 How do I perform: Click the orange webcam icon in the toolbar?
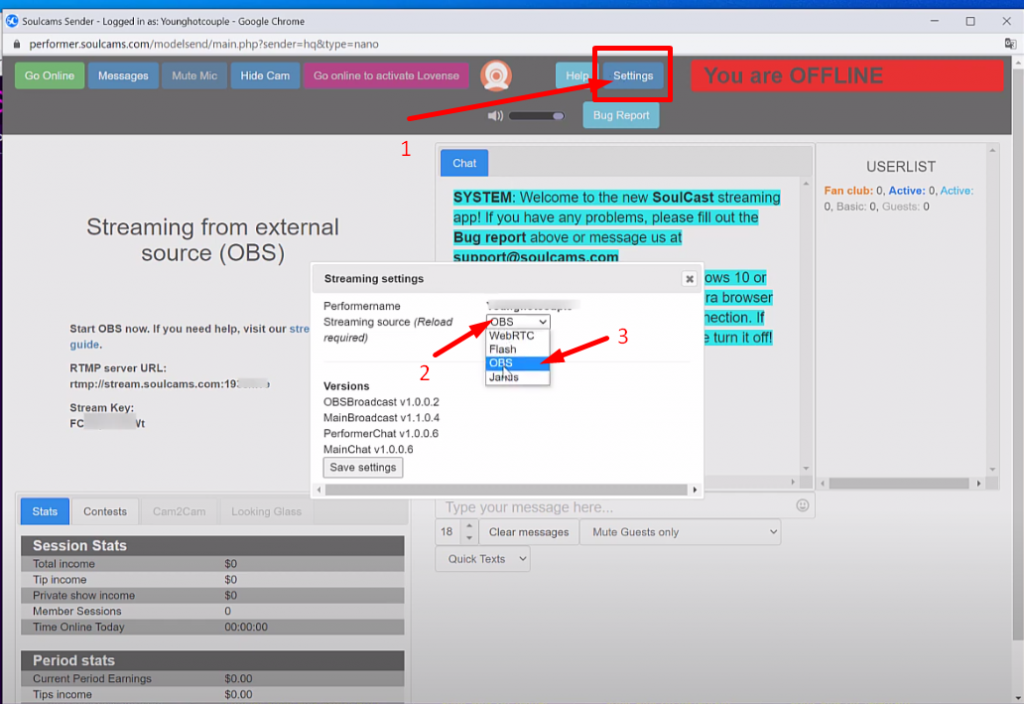coord(496,76)
